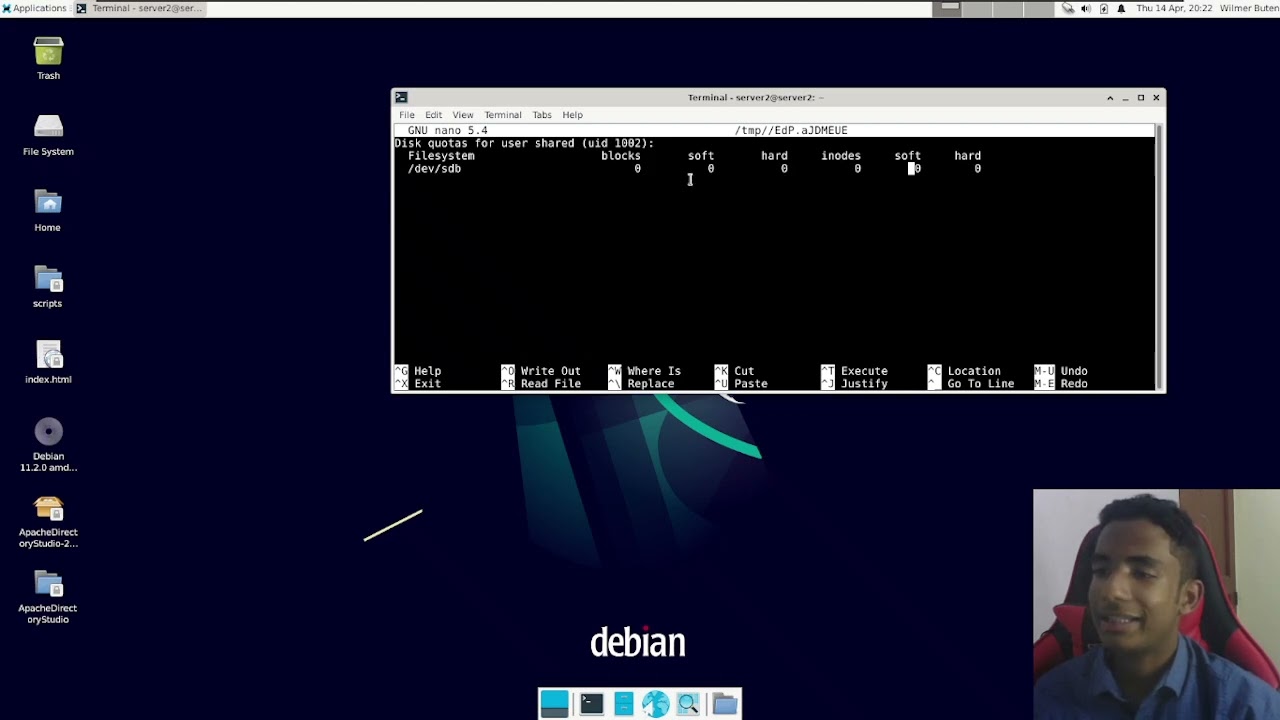Click the Wilmer Buten user menu
The image size is (1280, 720).
tap(1249, 8)
